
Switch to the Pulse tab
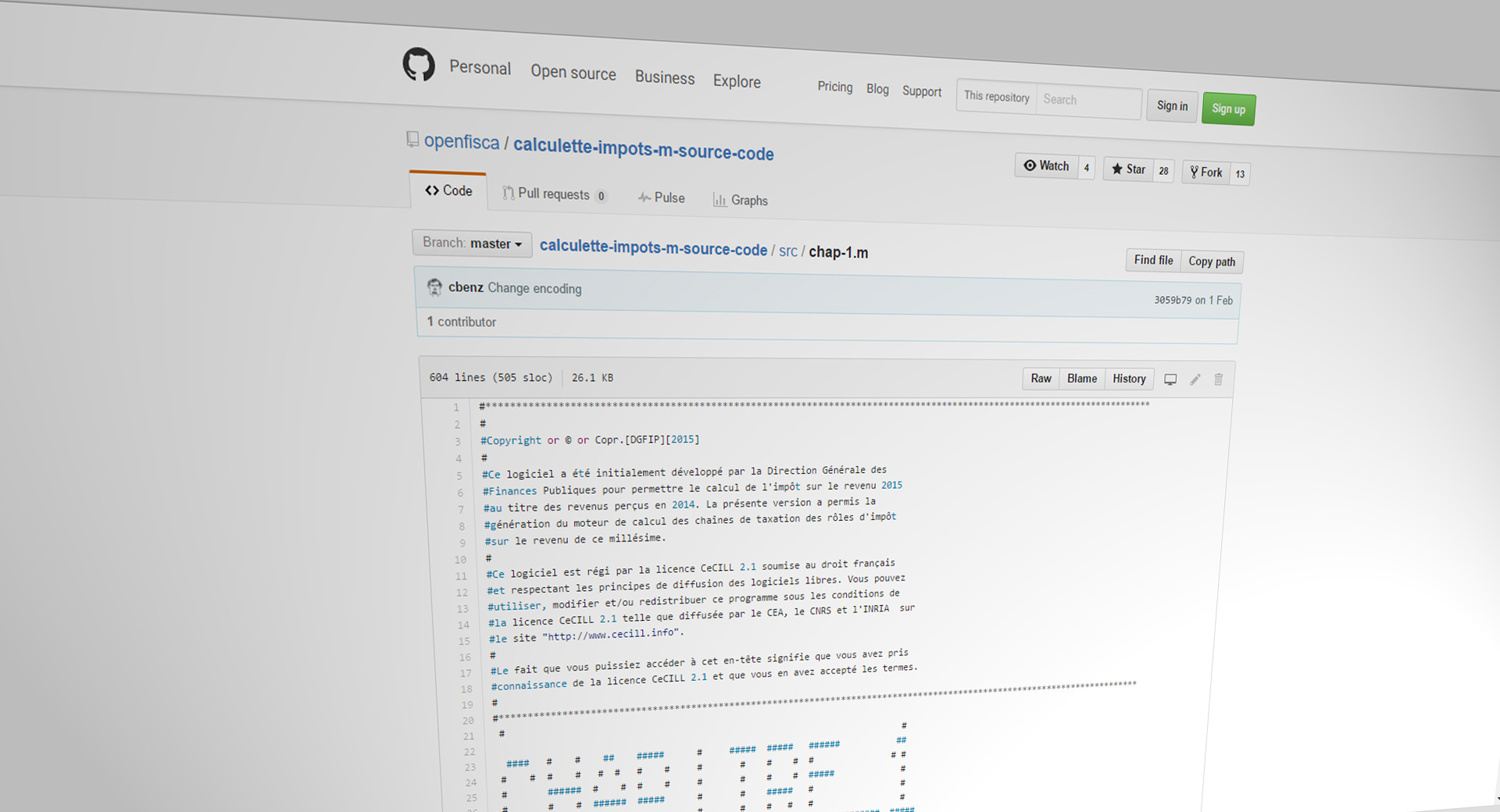(661, 198)
